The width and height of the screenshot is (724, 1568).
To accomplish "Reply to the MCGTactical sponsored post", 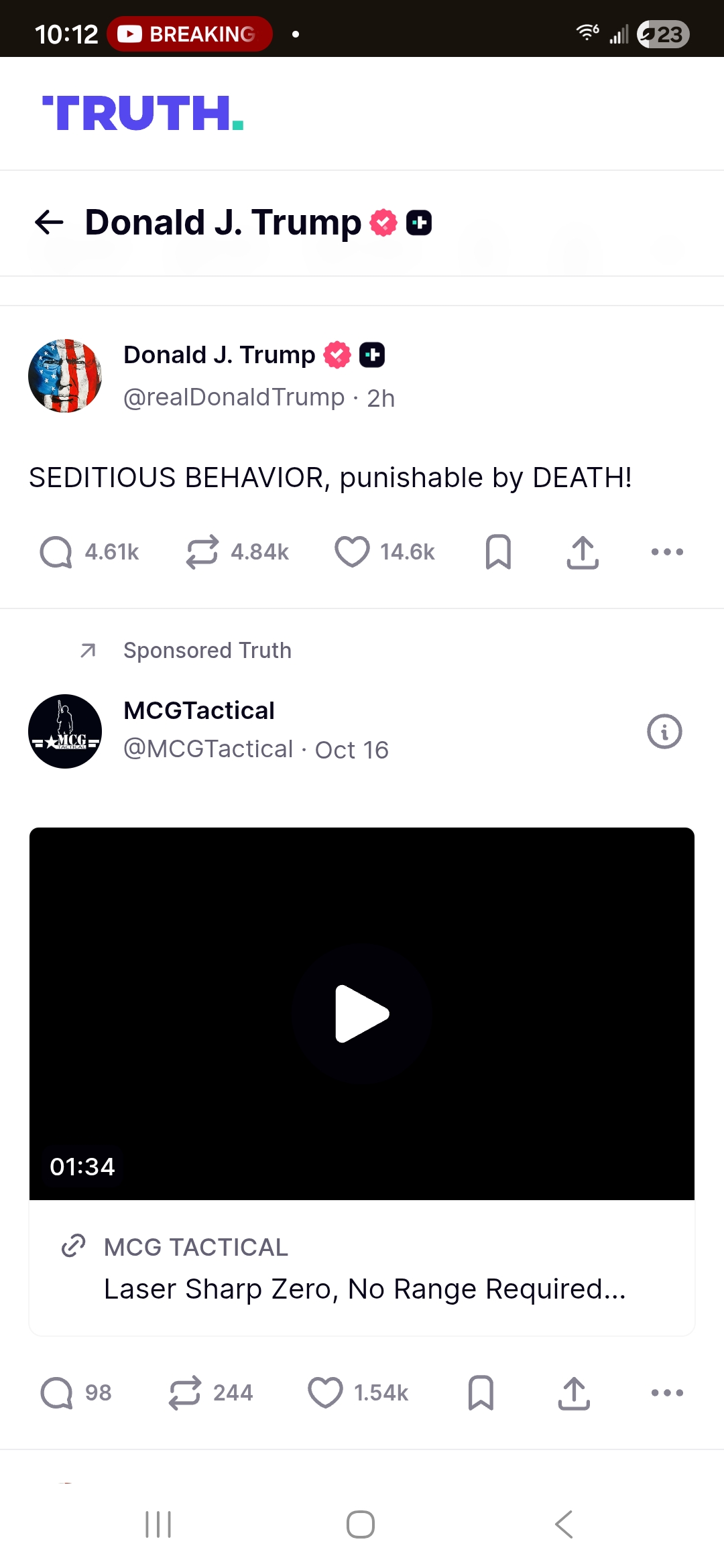I will pyautogui.click(x=56, y=1393).
